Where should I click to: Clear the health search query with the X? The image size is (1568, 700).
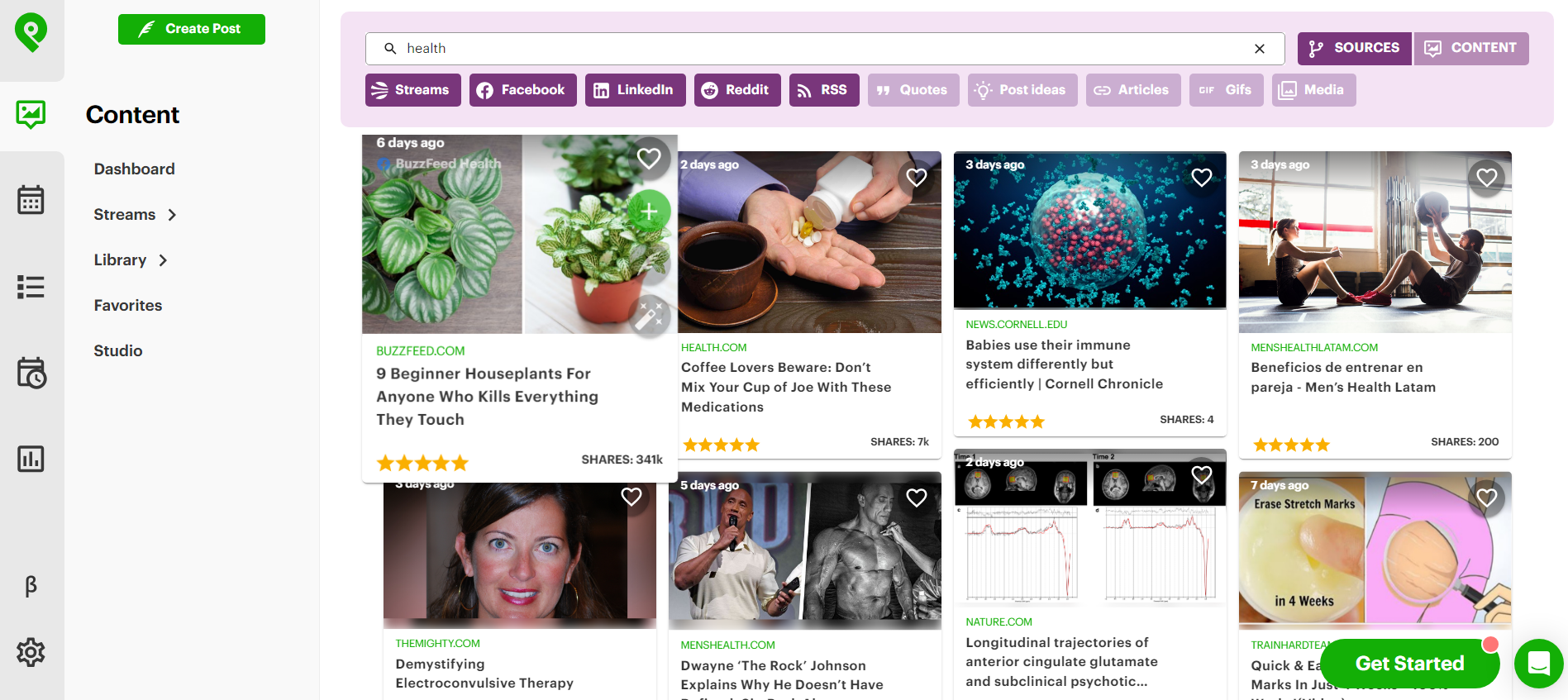pos(1260,48)
